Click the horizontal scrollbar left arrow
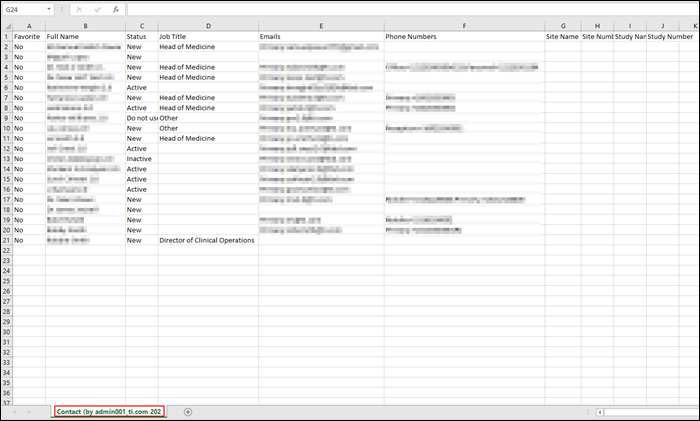700x421 pixels. 600,411
